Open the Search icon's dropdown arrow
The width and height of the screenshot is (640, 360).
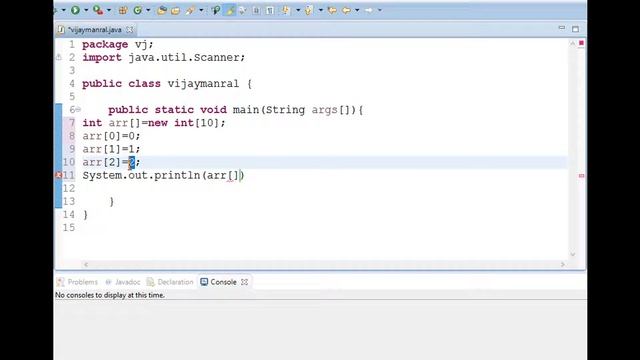pos(201,10)
